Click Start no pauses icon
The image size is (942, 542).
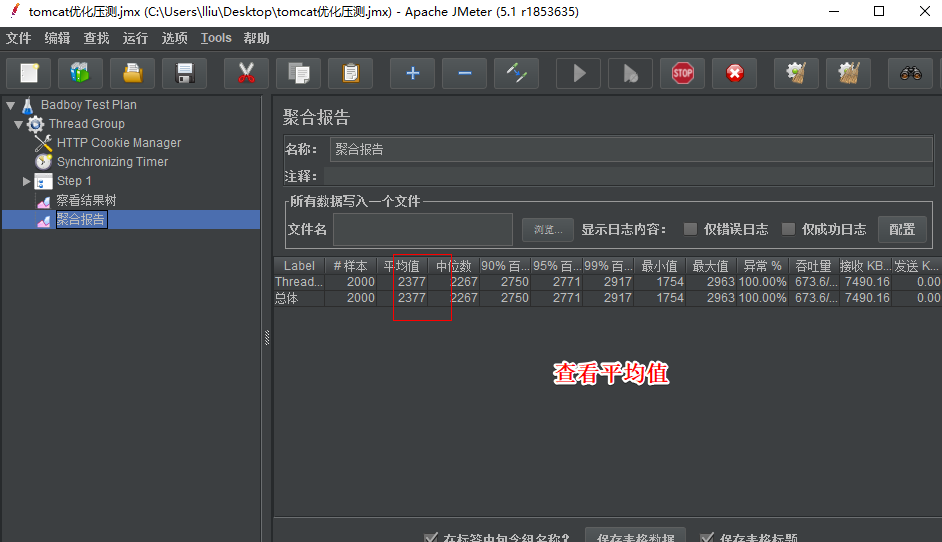[x=631, y=73]
